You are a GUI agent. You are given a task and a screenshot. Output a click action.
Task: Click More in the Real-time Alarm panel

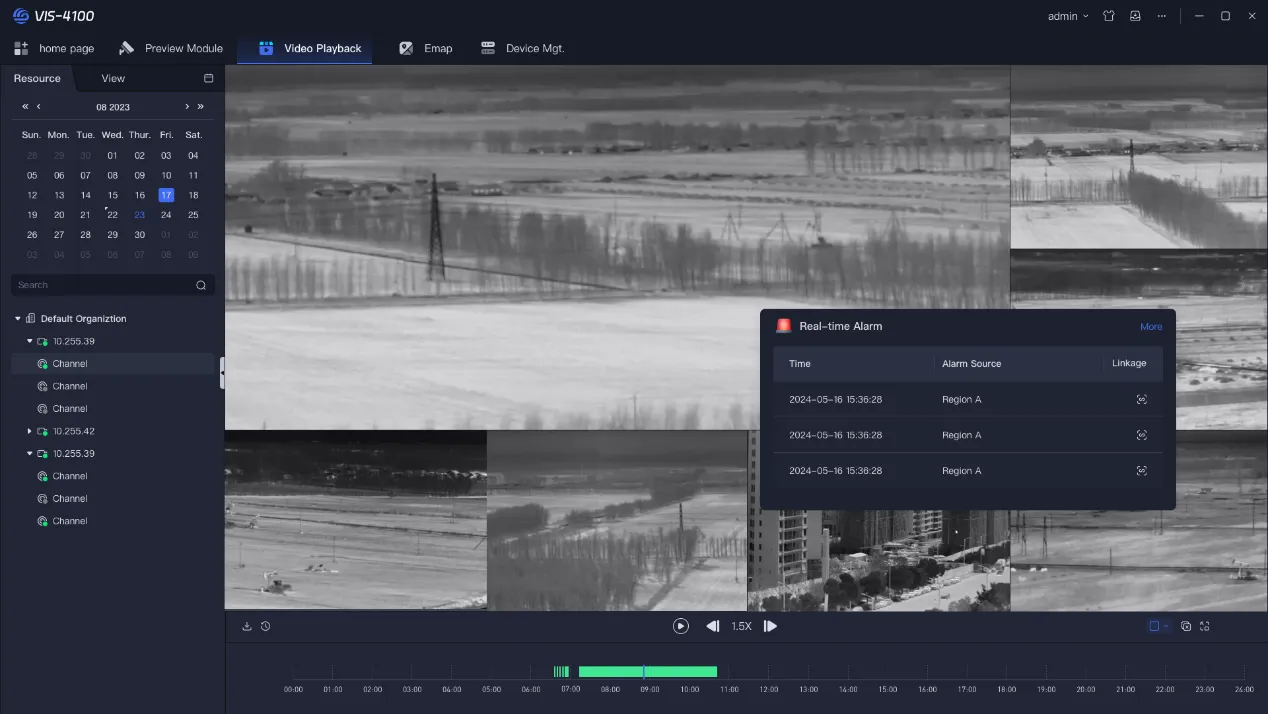tap(1150, 326)
